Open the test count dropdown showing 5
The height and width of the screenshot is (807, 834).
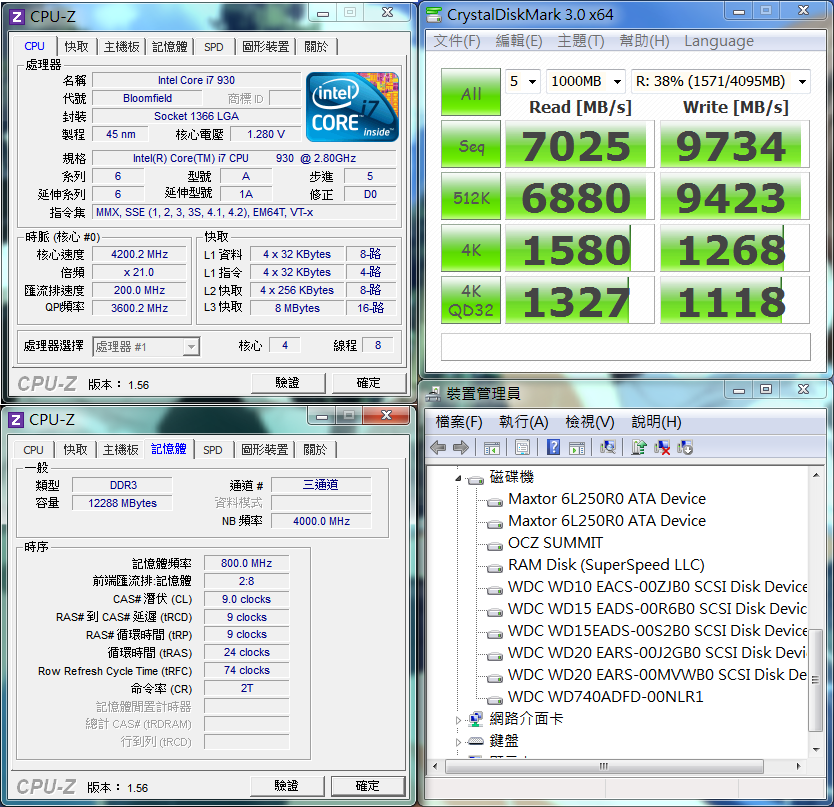click(x=522, y=81)
